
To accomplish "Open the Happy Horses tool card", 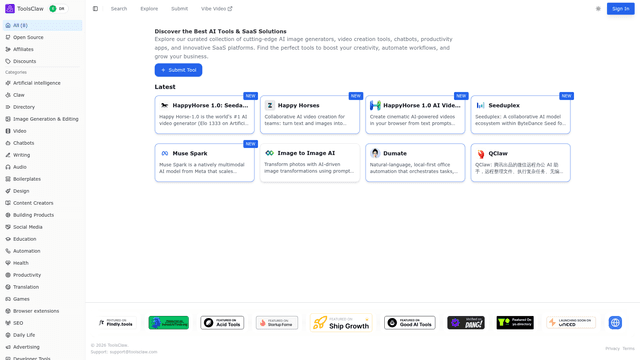I will click(x=310, y=115).
